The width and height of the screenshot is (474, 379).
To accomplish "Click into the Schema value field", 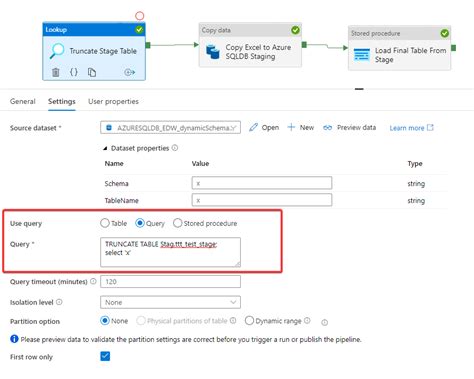I will pos(262,183).
